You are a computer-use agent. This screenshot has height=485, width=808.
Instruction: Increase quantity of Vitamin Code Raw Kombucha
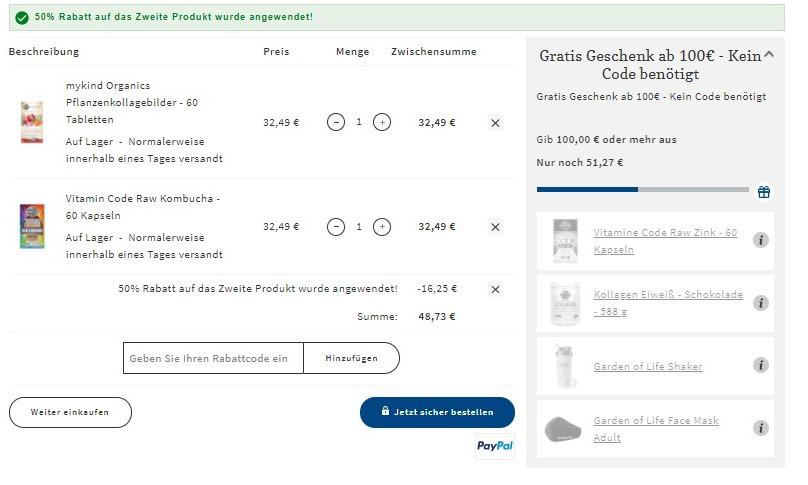(x=382, y=227)
